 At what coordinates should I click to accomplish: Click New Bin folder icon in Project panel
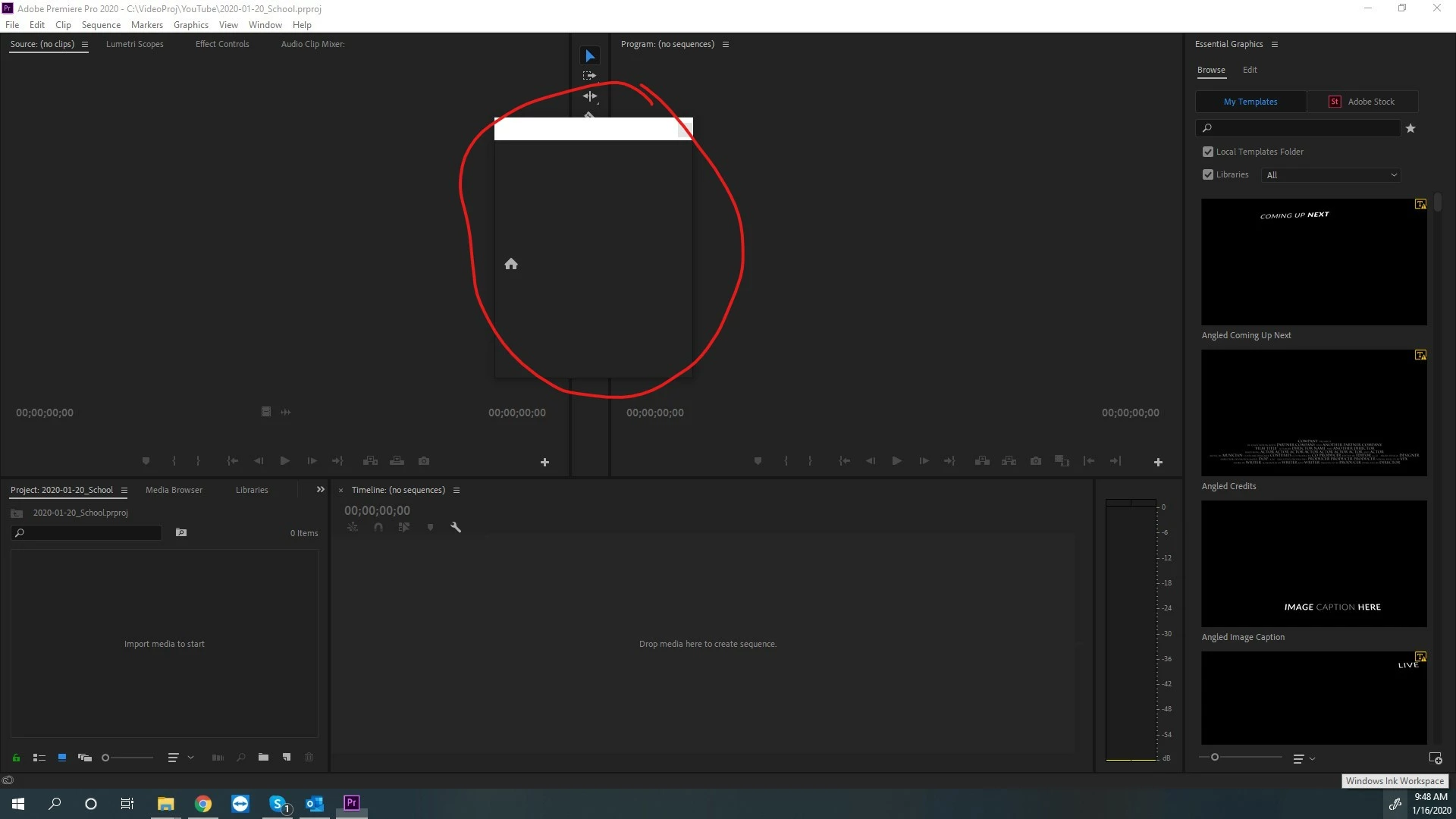click(263, 757)
